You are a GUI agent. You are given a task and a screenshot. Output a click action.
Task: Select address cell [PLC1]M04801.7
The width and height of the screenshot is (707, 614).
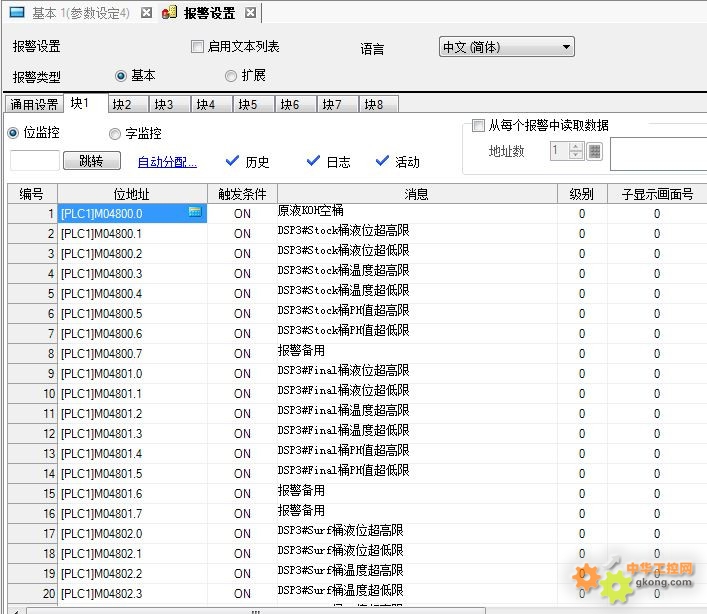[132, 513]
